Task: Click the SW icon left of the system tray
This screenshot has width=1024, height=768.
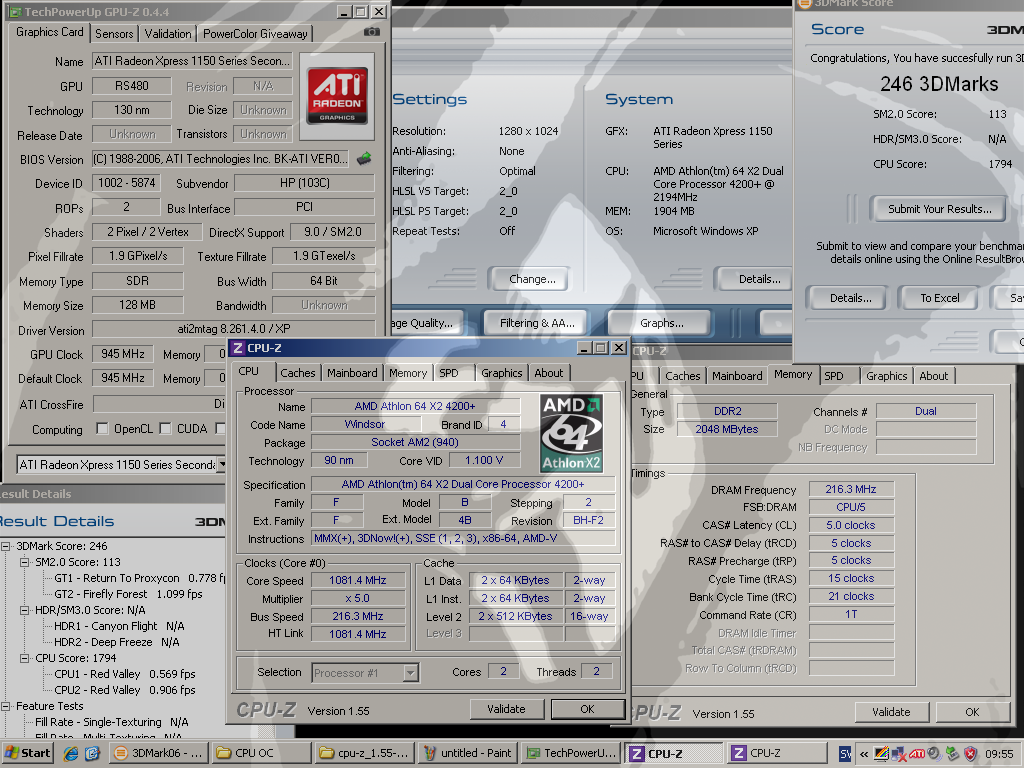Action: 845,754
